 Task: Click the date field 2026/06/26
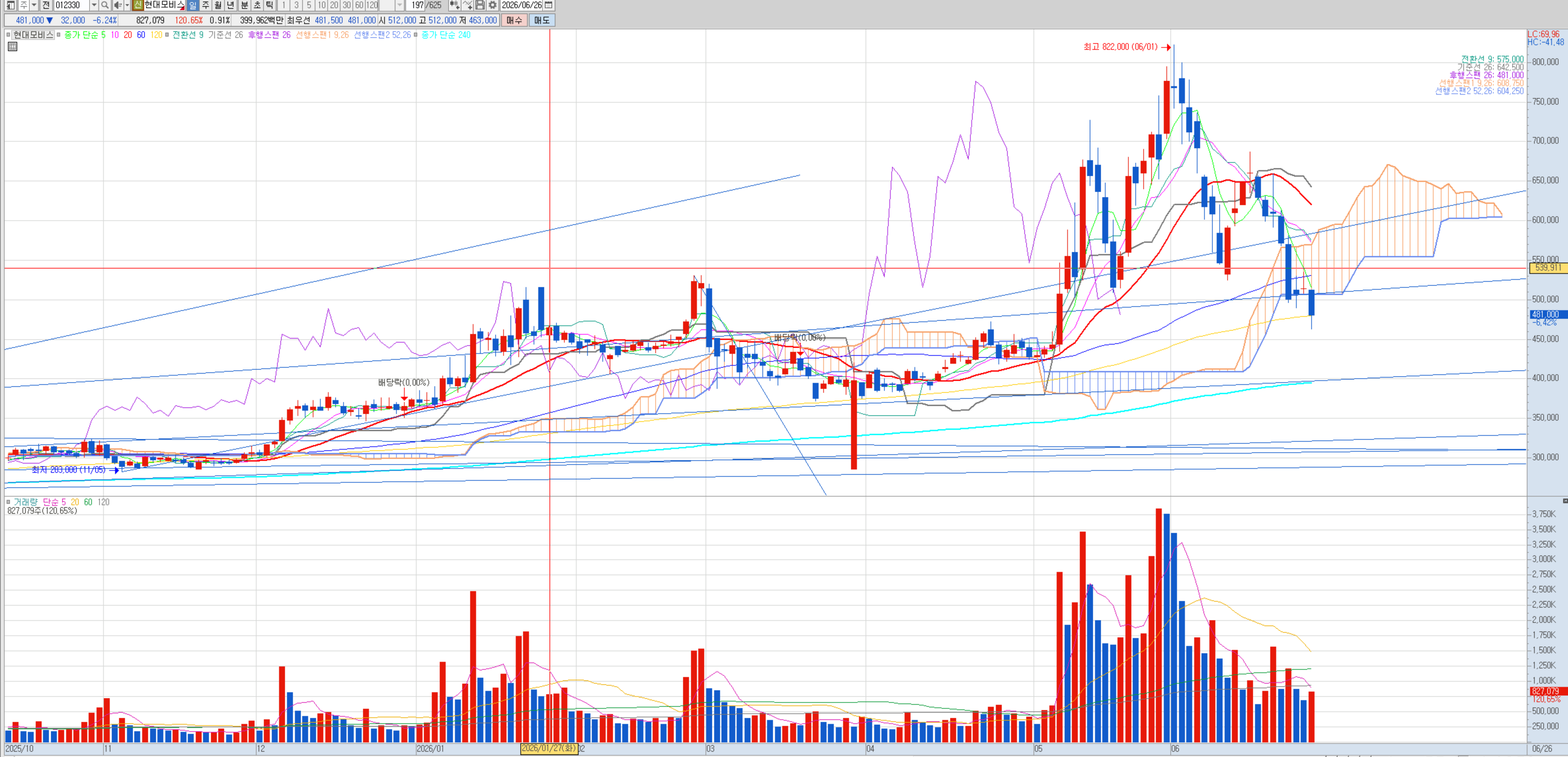tap(521, 5)
